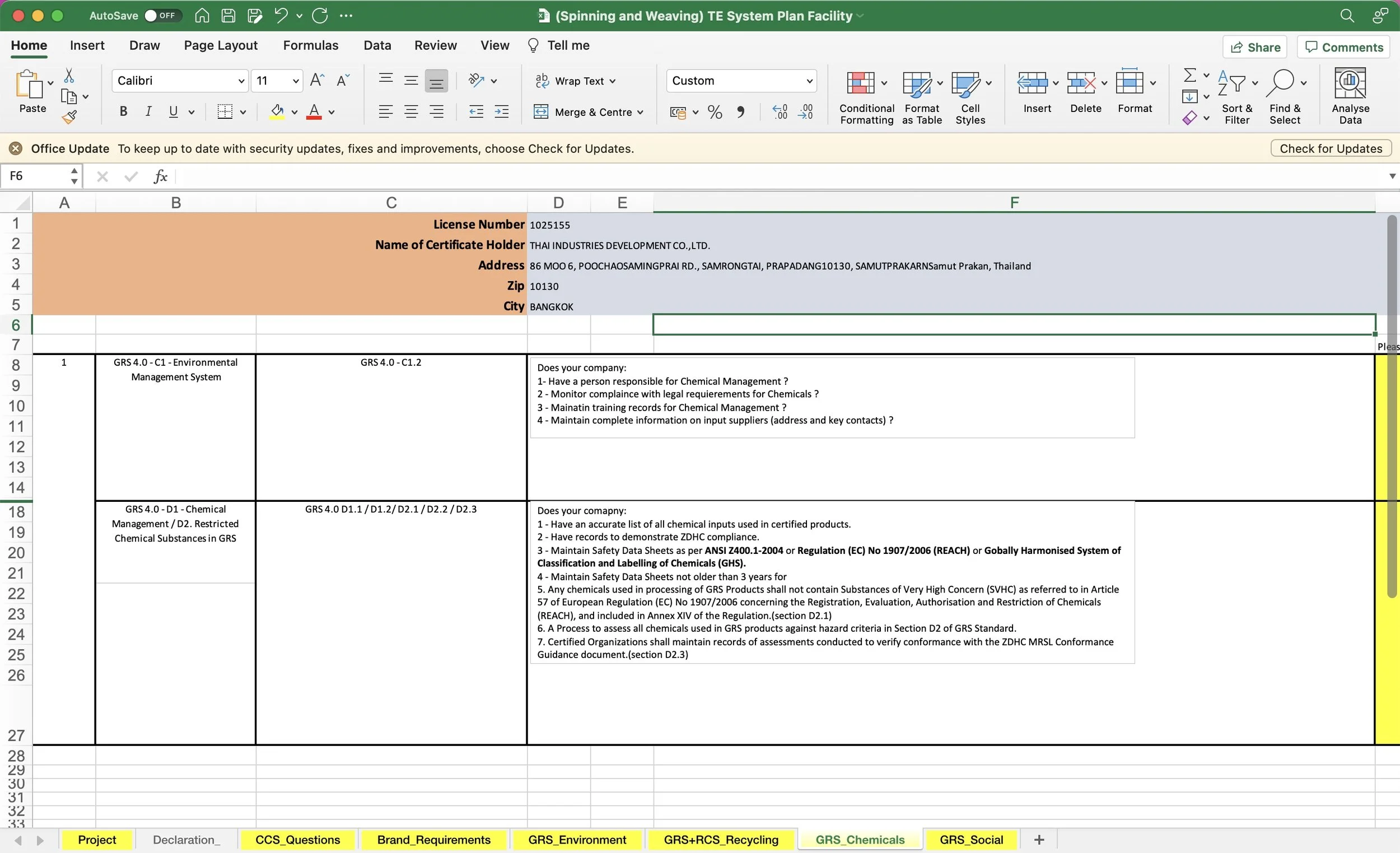Centre text horizontally

pos(411,111)
